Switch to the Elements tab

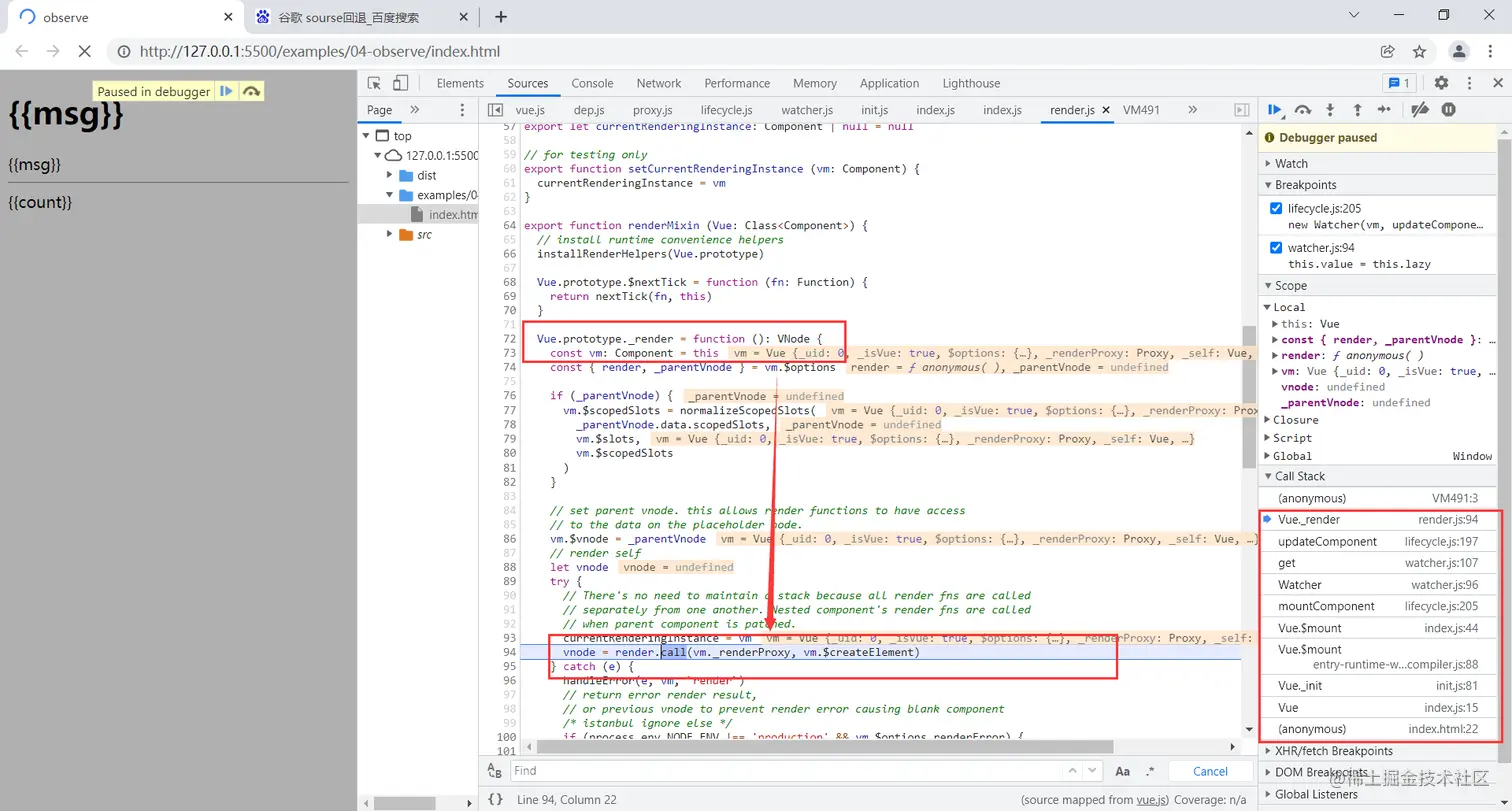coord(460,83)
